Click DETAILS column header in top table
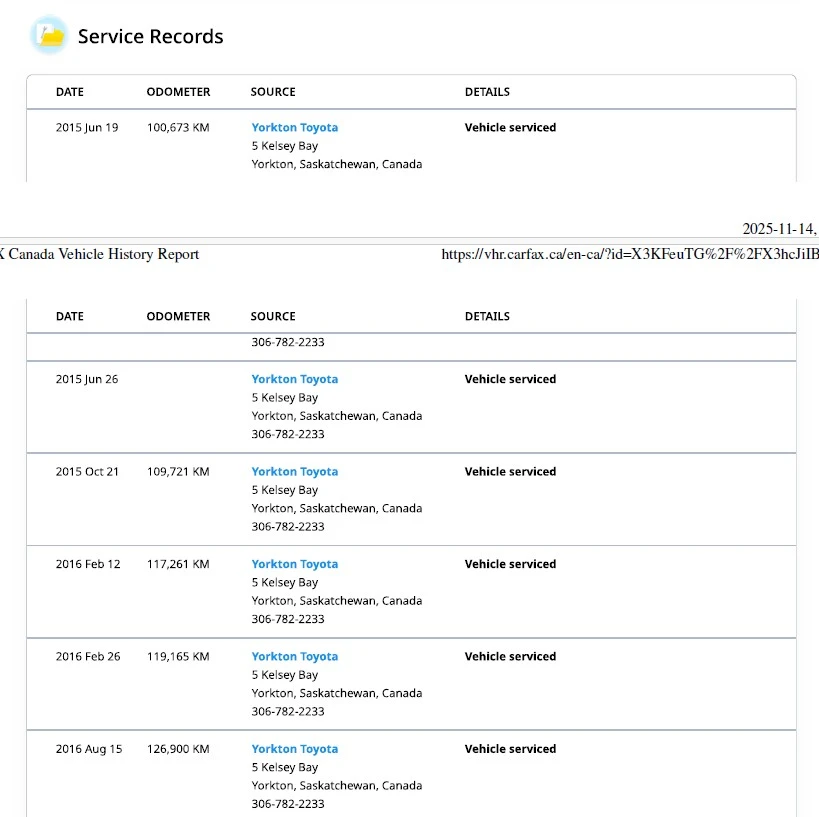Screen dimensions: 819x817 coord(487,92)
